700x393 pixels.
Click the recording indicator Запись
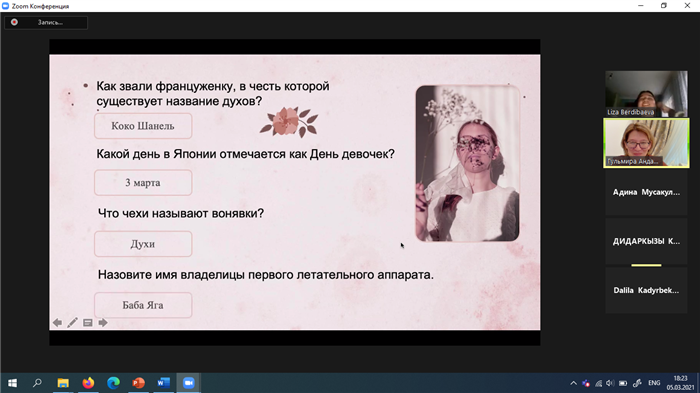point(46,22)
